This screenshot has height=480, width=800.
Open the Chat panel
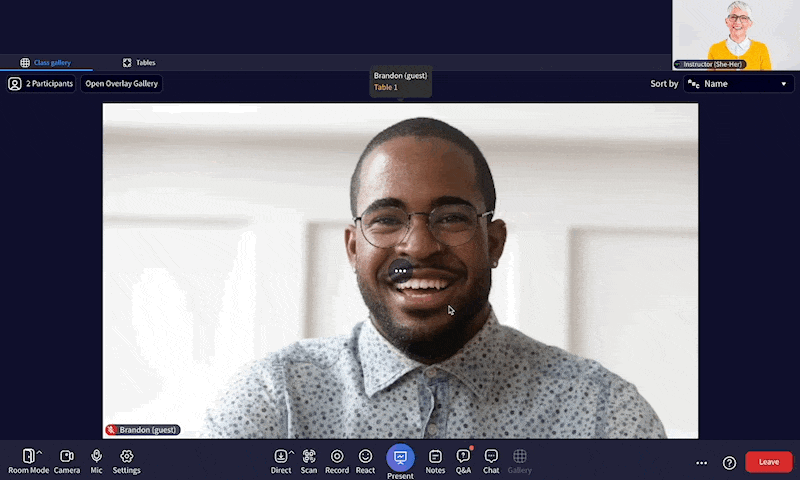[491, 461]
